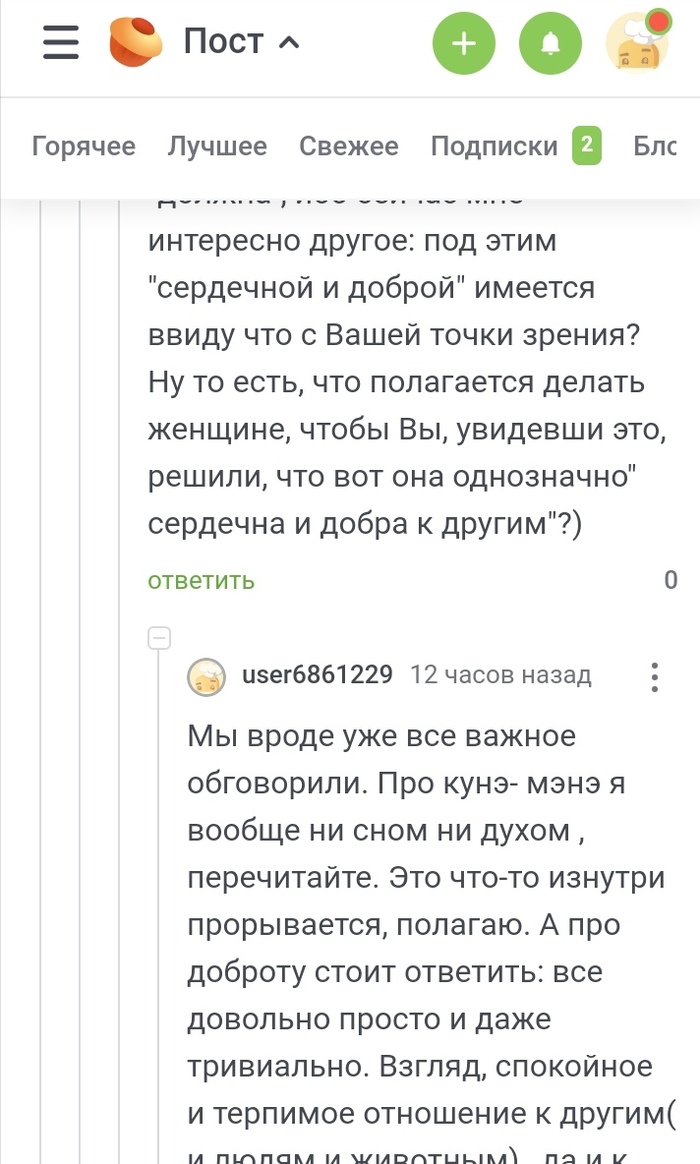Image resolution: width=700 pixels, height=1164 pixels.
Task: Go to the Свежее tab
Action: click(349, 146)
